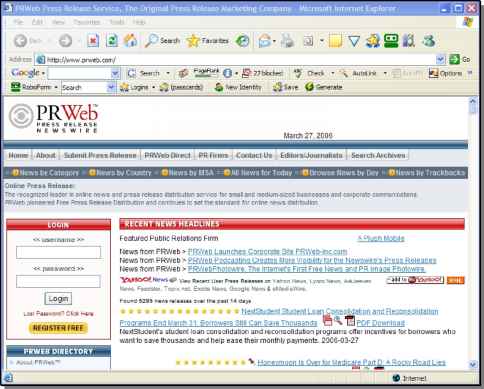Open the Help menu
The width and height of the screenshot is (484, 389).
point(139,22)
